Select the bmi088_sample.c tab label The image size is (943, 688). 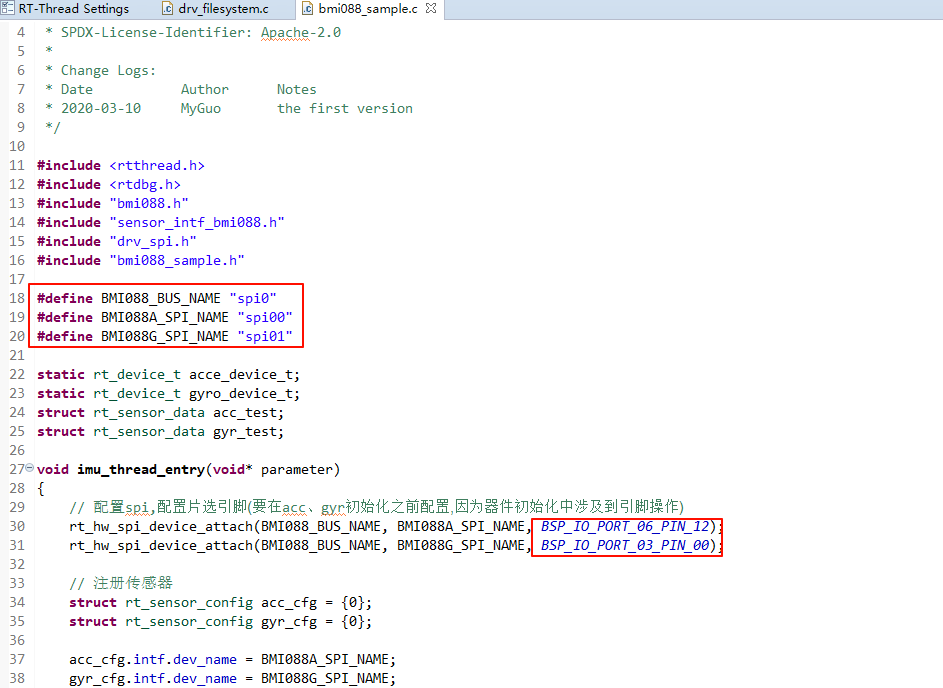(x=368, y=9)
